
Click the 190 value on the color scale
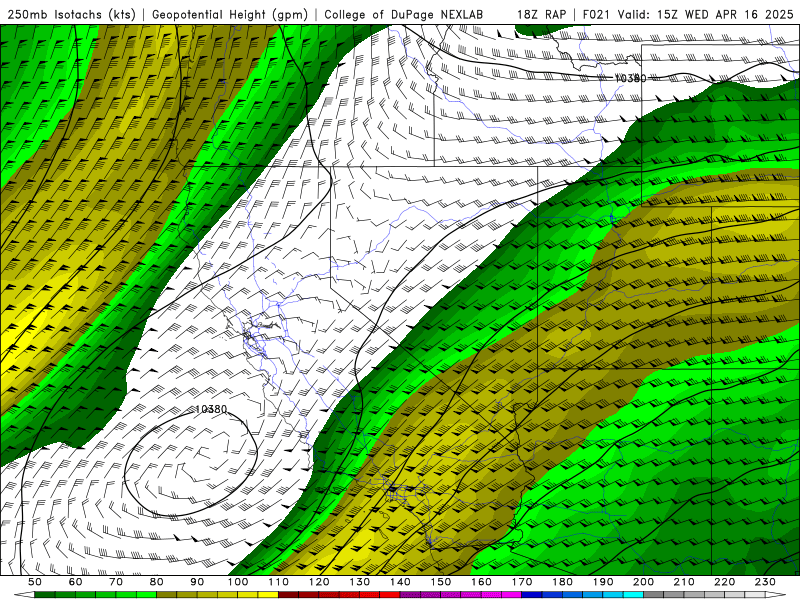pos(603,582)
